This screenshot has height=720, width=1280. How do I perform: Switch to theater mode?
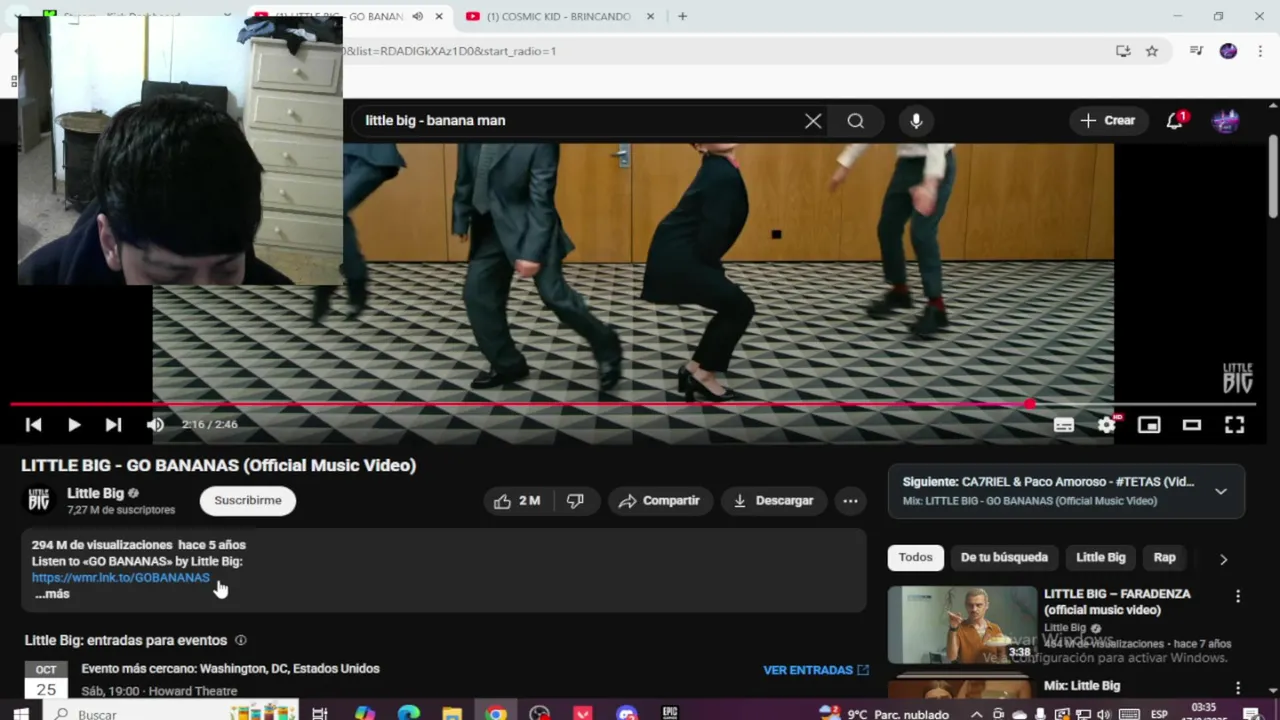pos(1192,425)
